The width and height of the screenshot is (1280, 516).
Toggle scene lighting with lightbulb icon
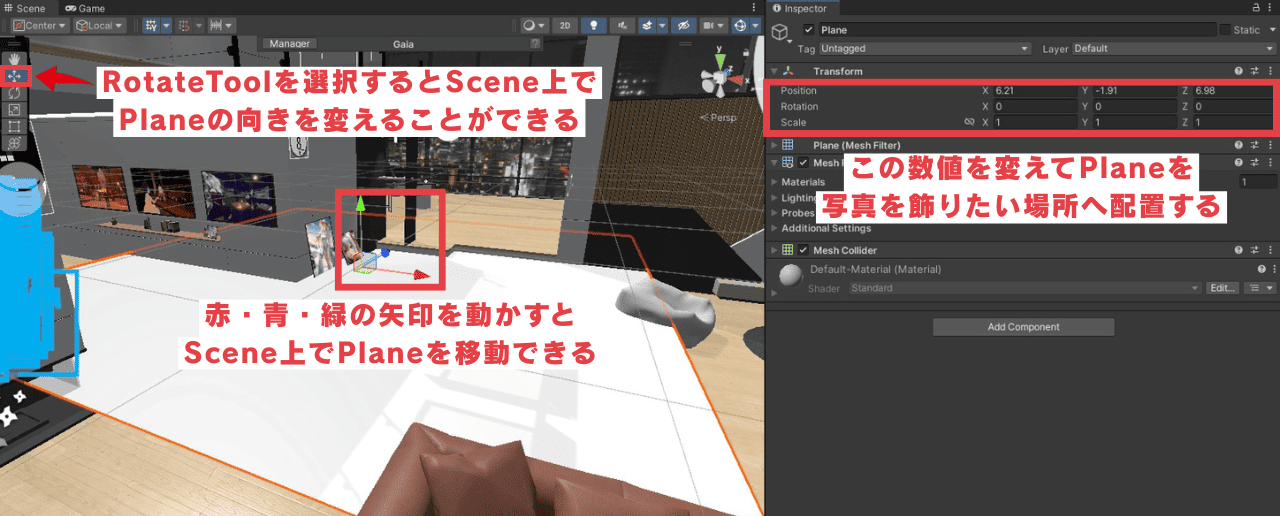(x=595, y=25)
